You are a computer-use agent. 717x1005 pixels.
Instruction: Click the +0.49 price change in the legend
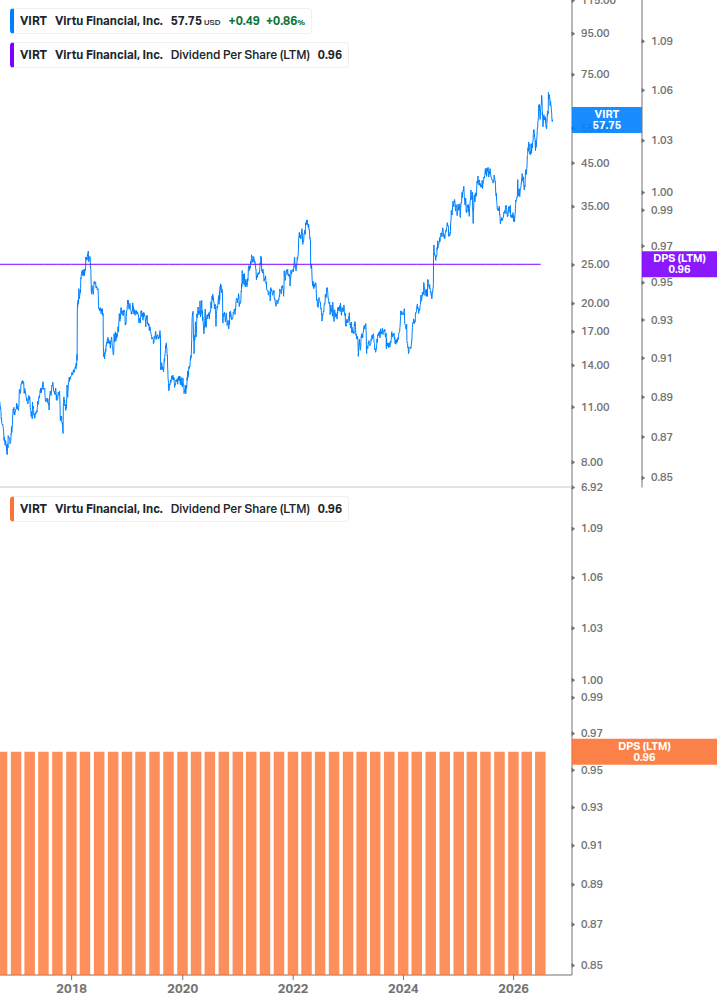click(x=244, y=21)
